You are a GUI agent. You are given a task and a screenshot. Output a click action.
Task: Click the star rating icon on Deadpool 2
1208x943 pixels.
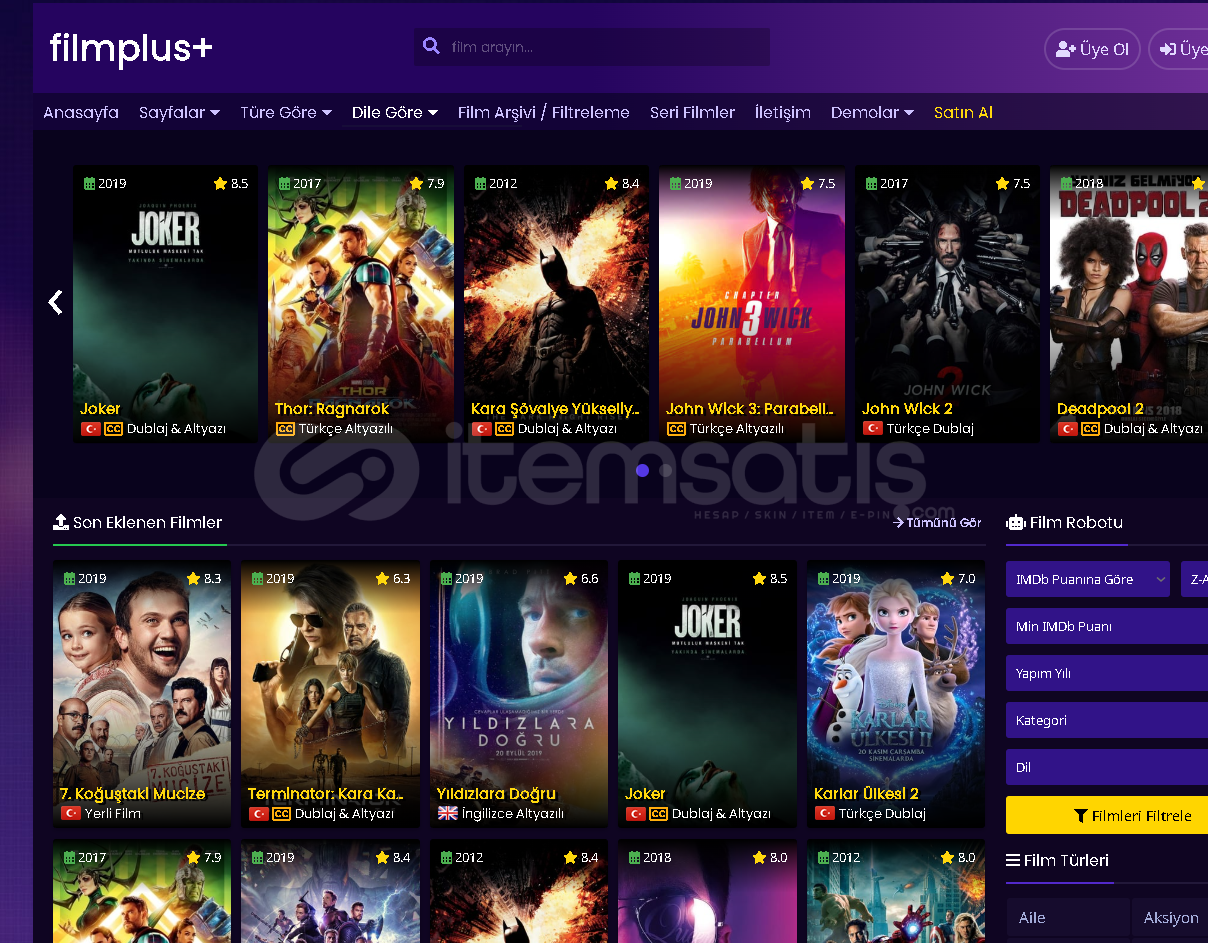tap(1197, 183)
